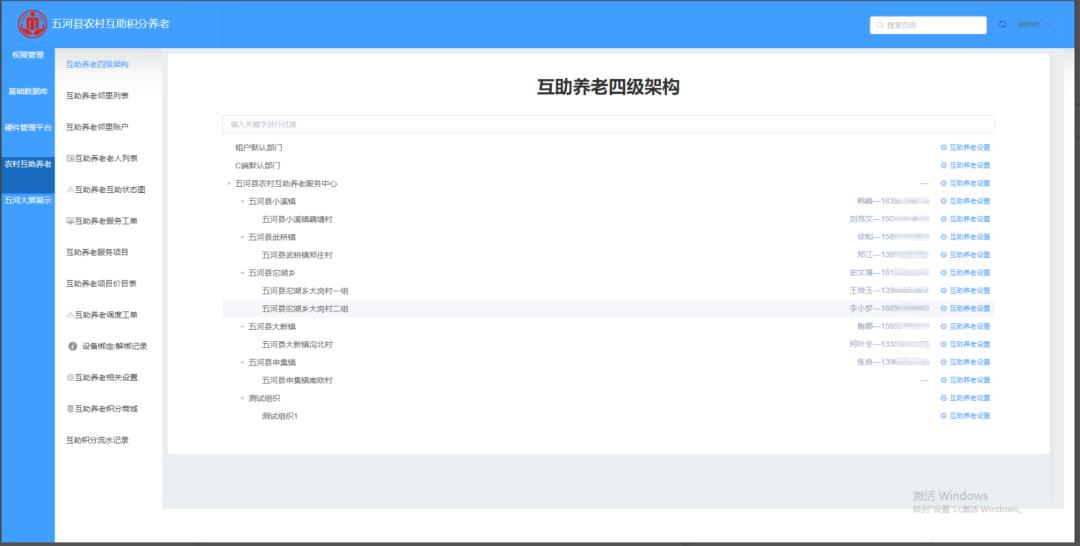Click 互助养老设置 link for village under 五河县小溪镇
The image size is (1080, 546).
tap(965, 219)
